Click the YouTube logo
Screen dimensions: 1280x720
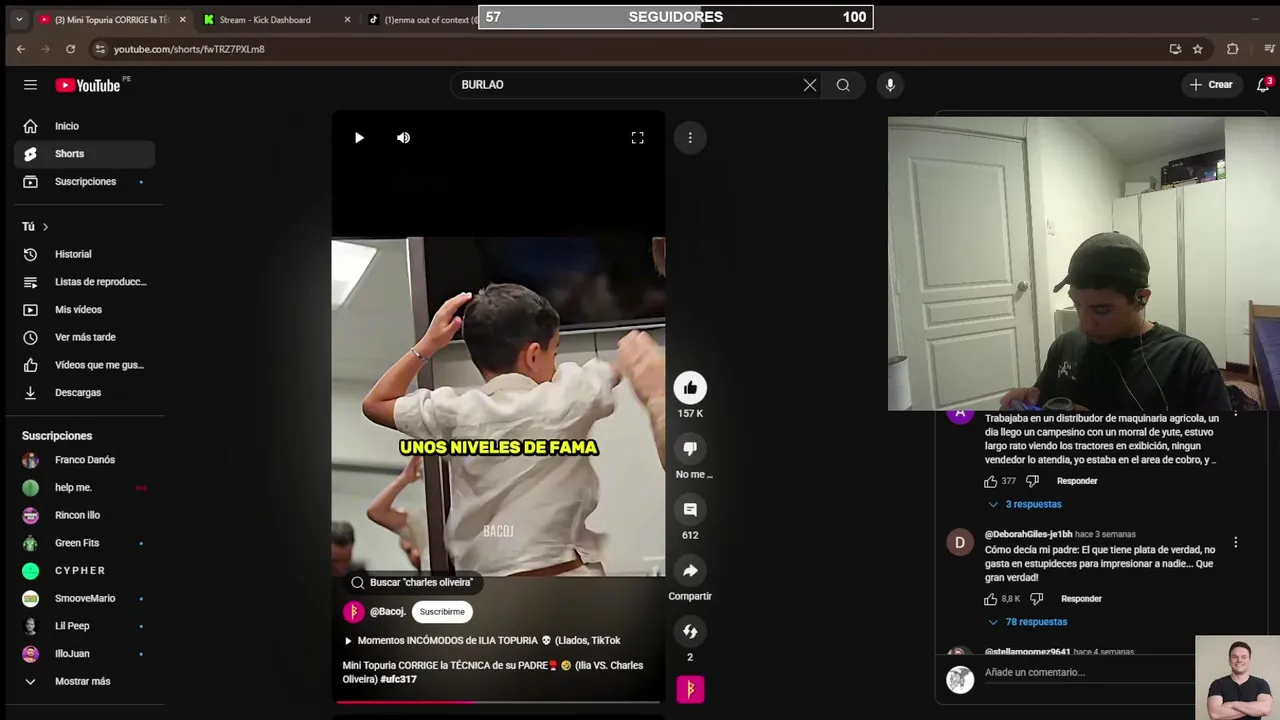point(88,85)
